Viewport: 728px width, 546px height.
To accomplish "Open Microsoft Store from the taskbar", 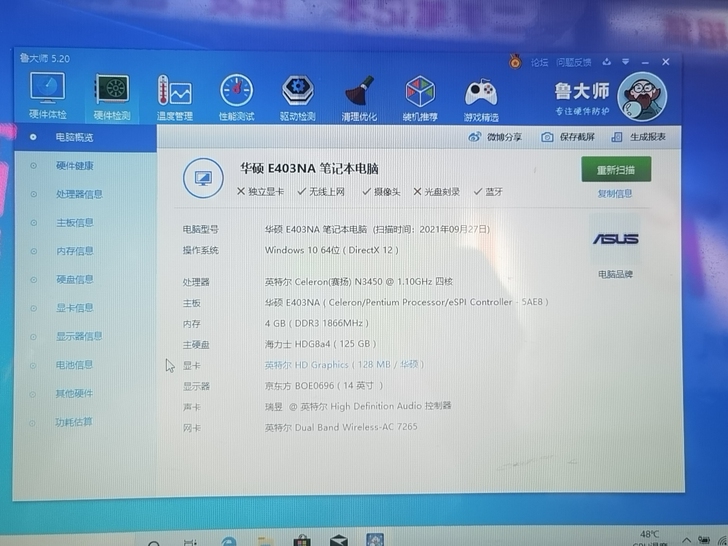I will pos(302,541).
